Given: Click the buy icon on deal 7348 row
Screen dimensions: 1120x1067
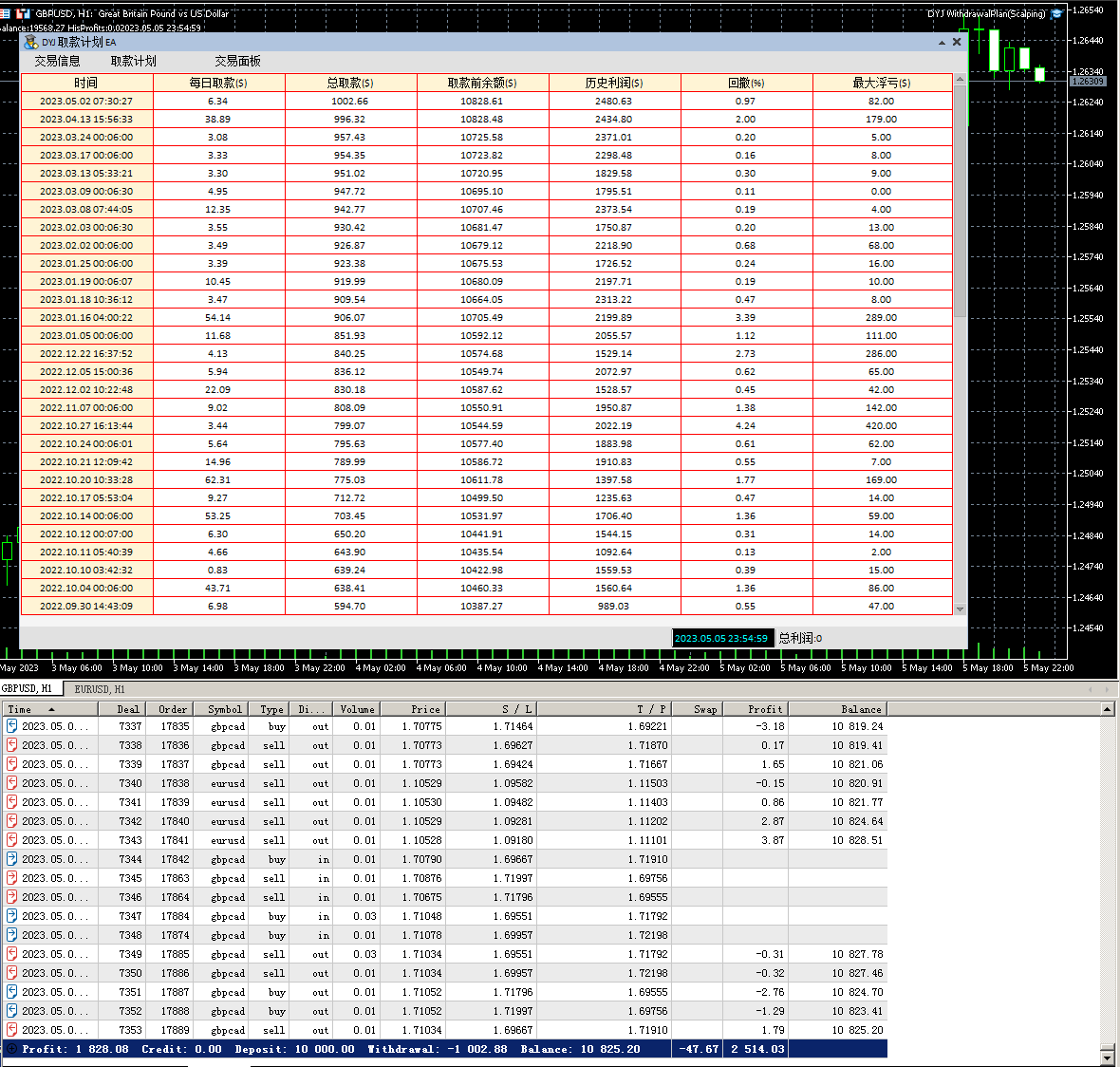Looking at the screenshot, I should pos(11,935).
